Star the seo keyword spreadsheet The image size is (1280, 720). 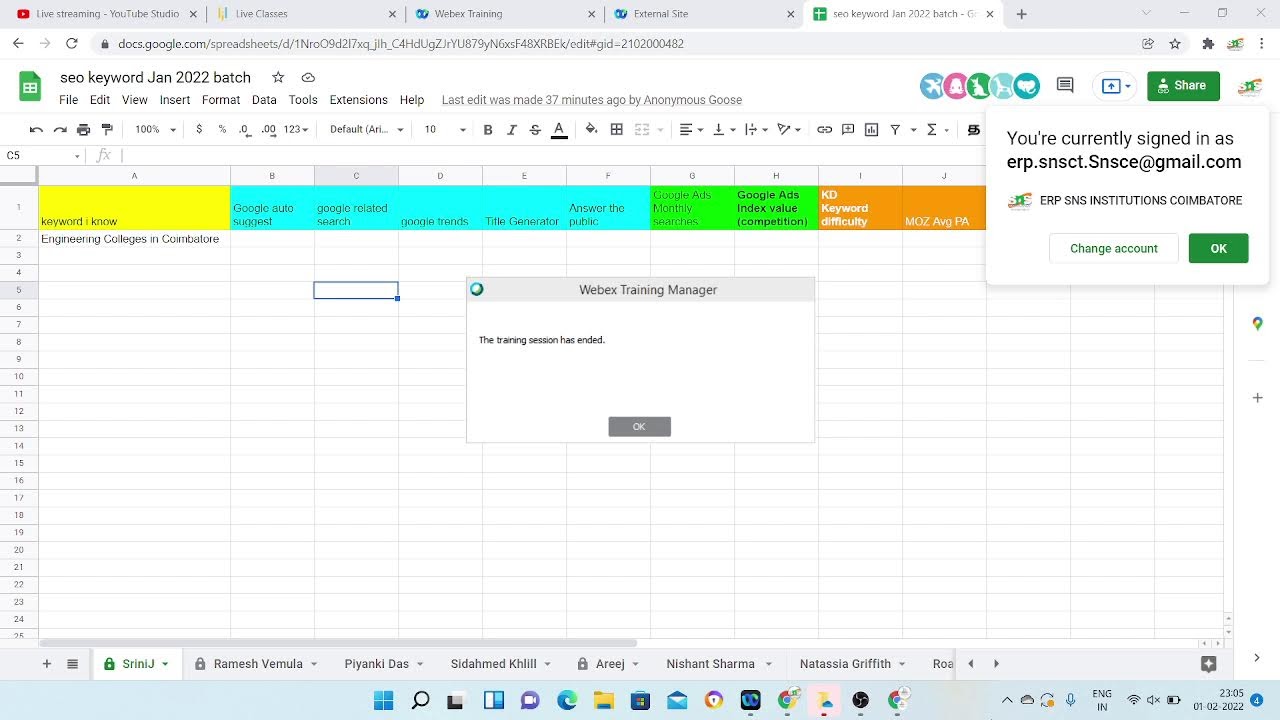(278, 78)
